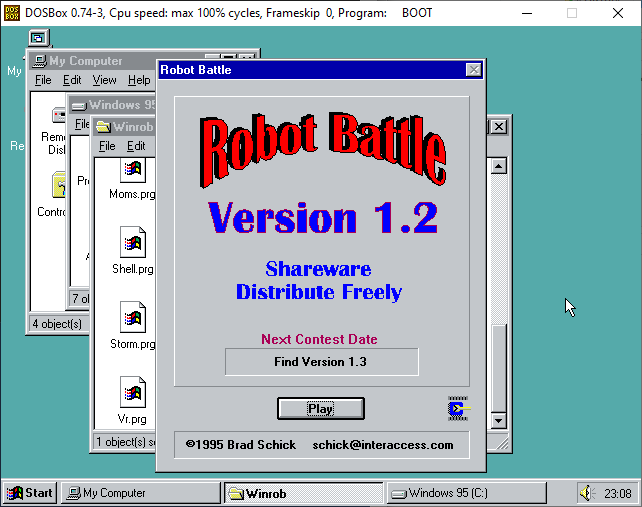The width and height of the screenshot is (642, 507).
Task: Close the Robot Battle splash dialog
Action: [474, 70]
